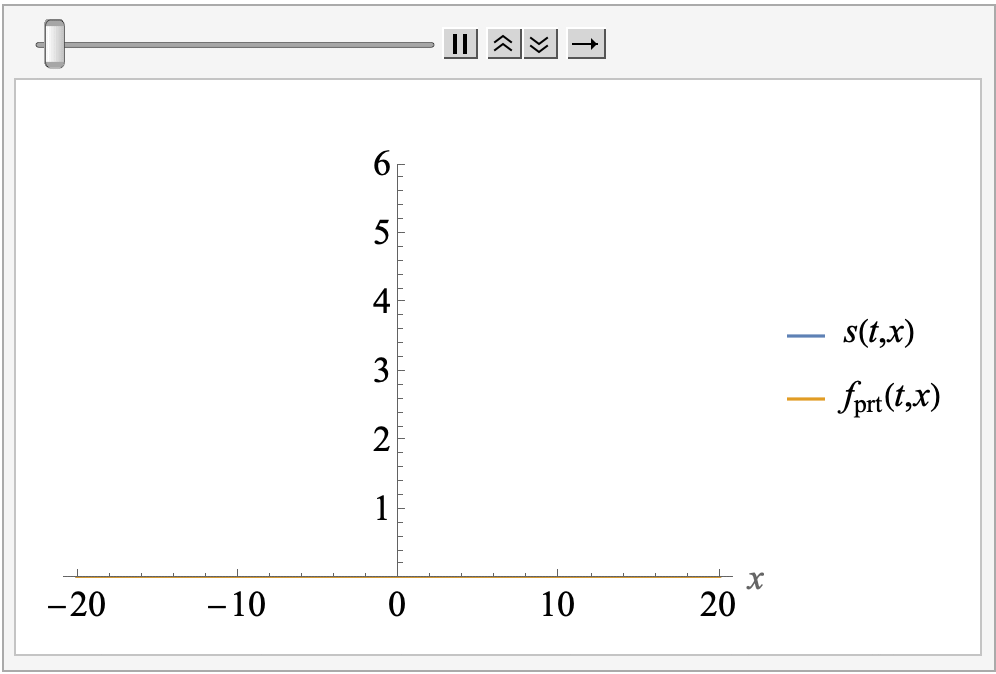Click the double up chevron to speed up animation
The height and width of the screenshot is (674, 996).
click(x=504, y=44)
